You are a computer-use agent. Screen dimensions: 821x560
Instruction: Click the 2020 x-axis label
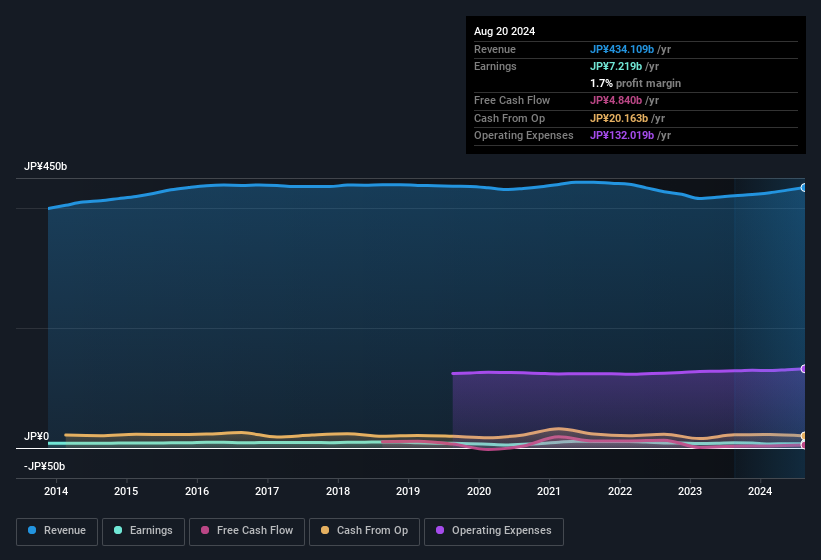479,491
